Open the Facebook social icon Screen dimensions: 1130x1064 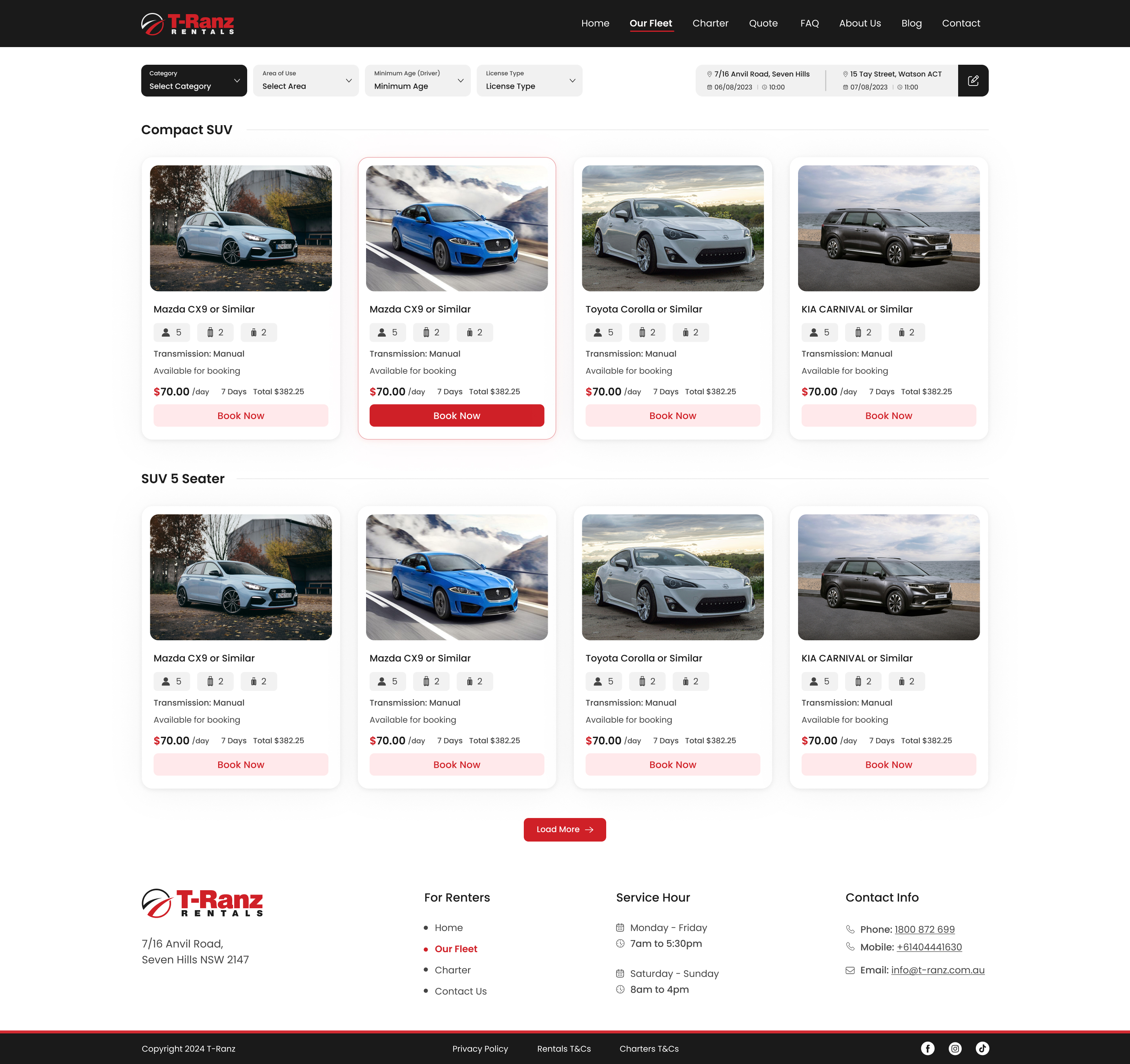click(x=928, y=1048)
